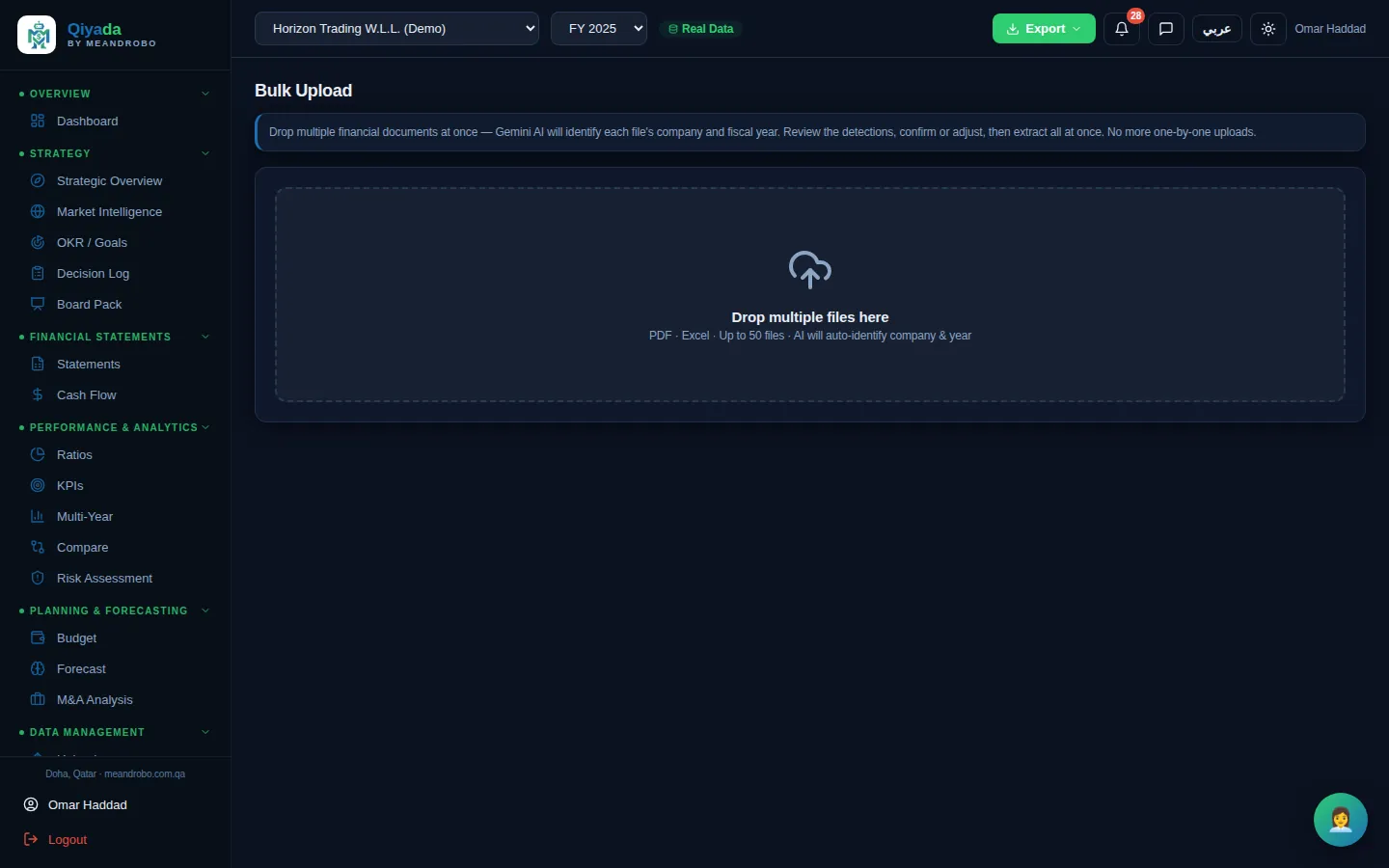Image resolution: width=1389 pixels, height=868 pixels.
Task: Go to Market Intelligence page
Action: click(116, 211)
